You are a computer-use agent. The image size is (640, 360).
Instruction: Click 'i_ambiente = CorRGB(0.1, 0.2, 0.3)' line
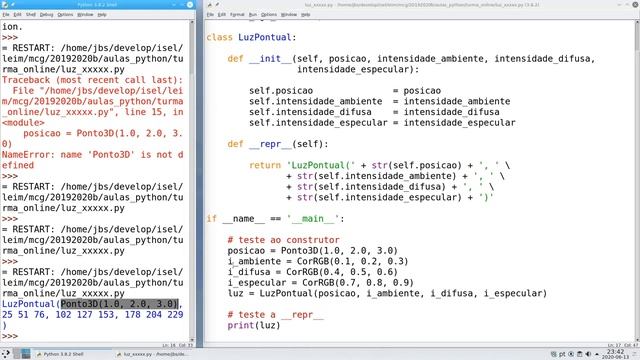coord(318,261)
